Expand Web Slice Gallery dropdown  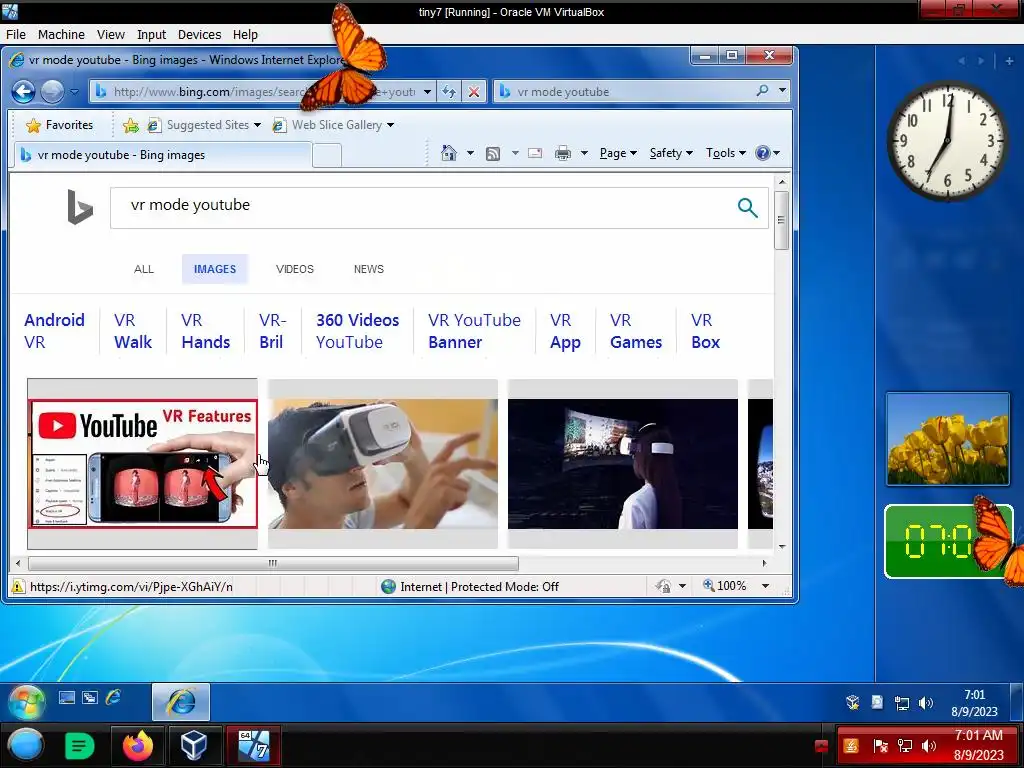pos(390,125)
